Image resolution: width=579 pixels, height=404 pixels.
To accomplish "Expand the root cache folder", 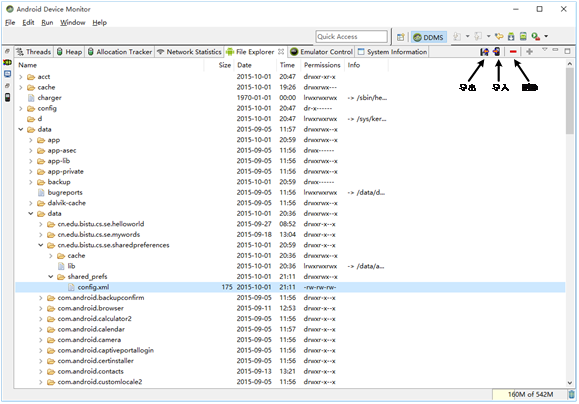I will coord(21,88).
